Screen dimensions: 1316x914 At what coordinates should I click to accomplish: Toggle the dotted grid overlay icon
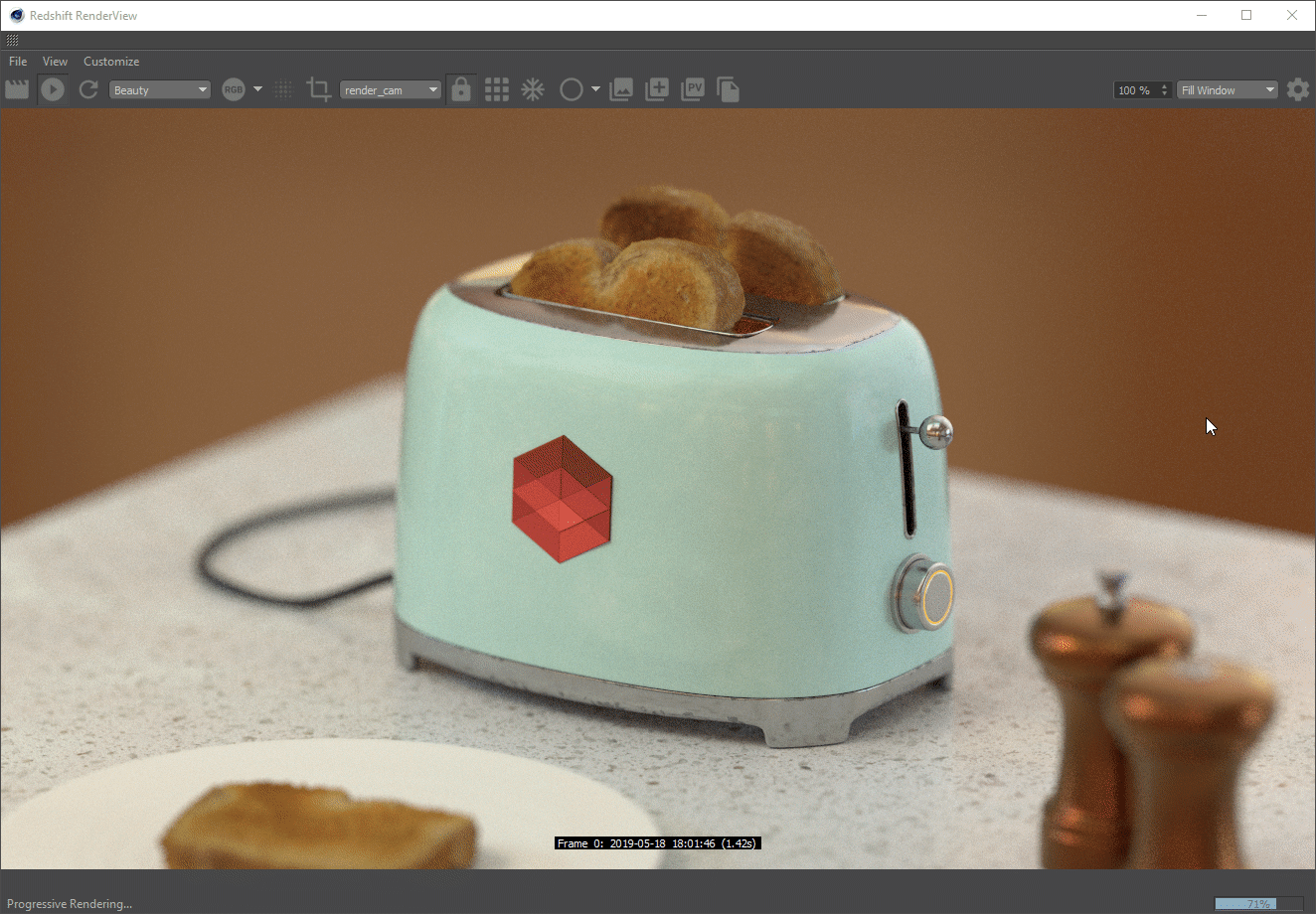(284, 89)
